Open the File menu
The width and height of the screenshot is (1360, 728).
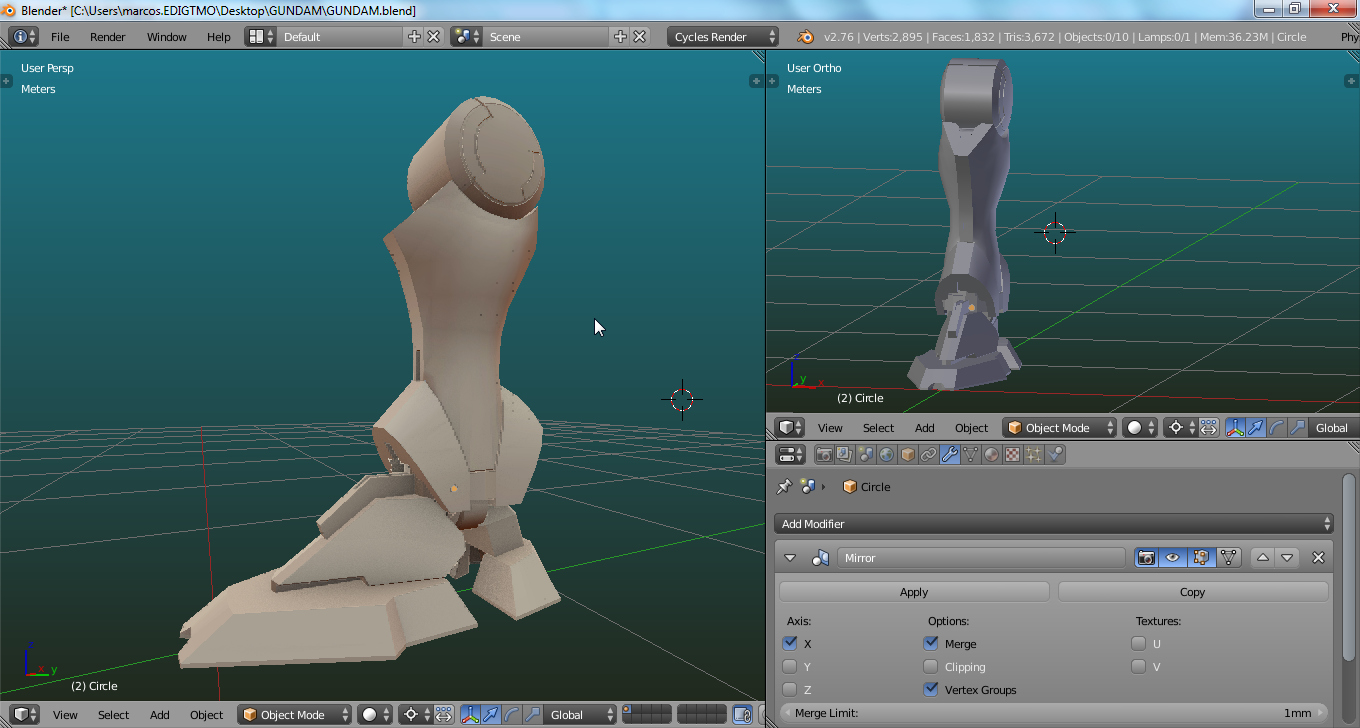tap(60, 37)
